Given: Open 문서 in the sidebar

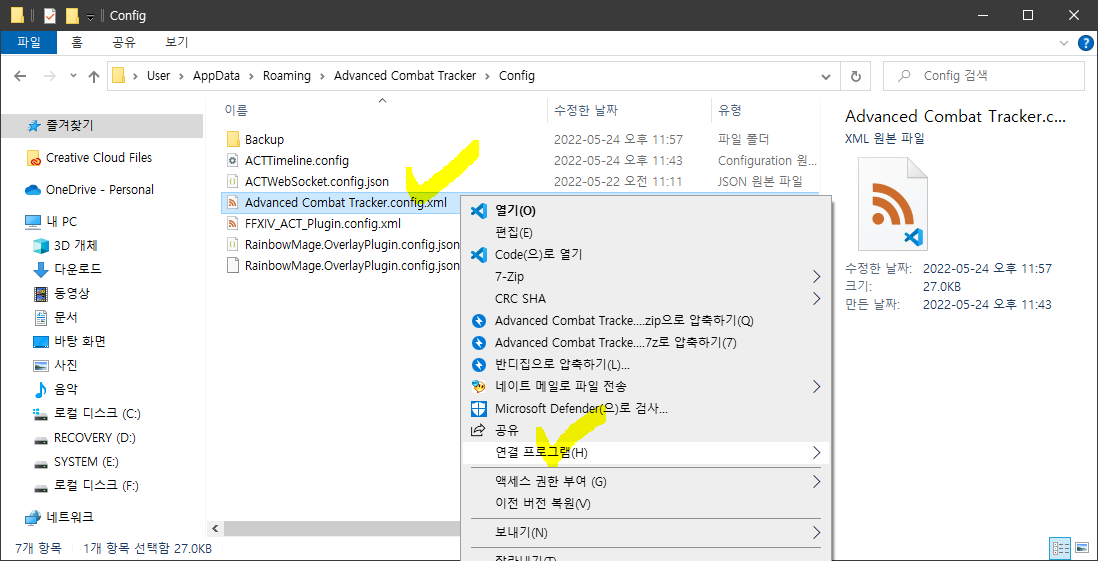Looking at the screenshot, I should click(x=66, y=317).
